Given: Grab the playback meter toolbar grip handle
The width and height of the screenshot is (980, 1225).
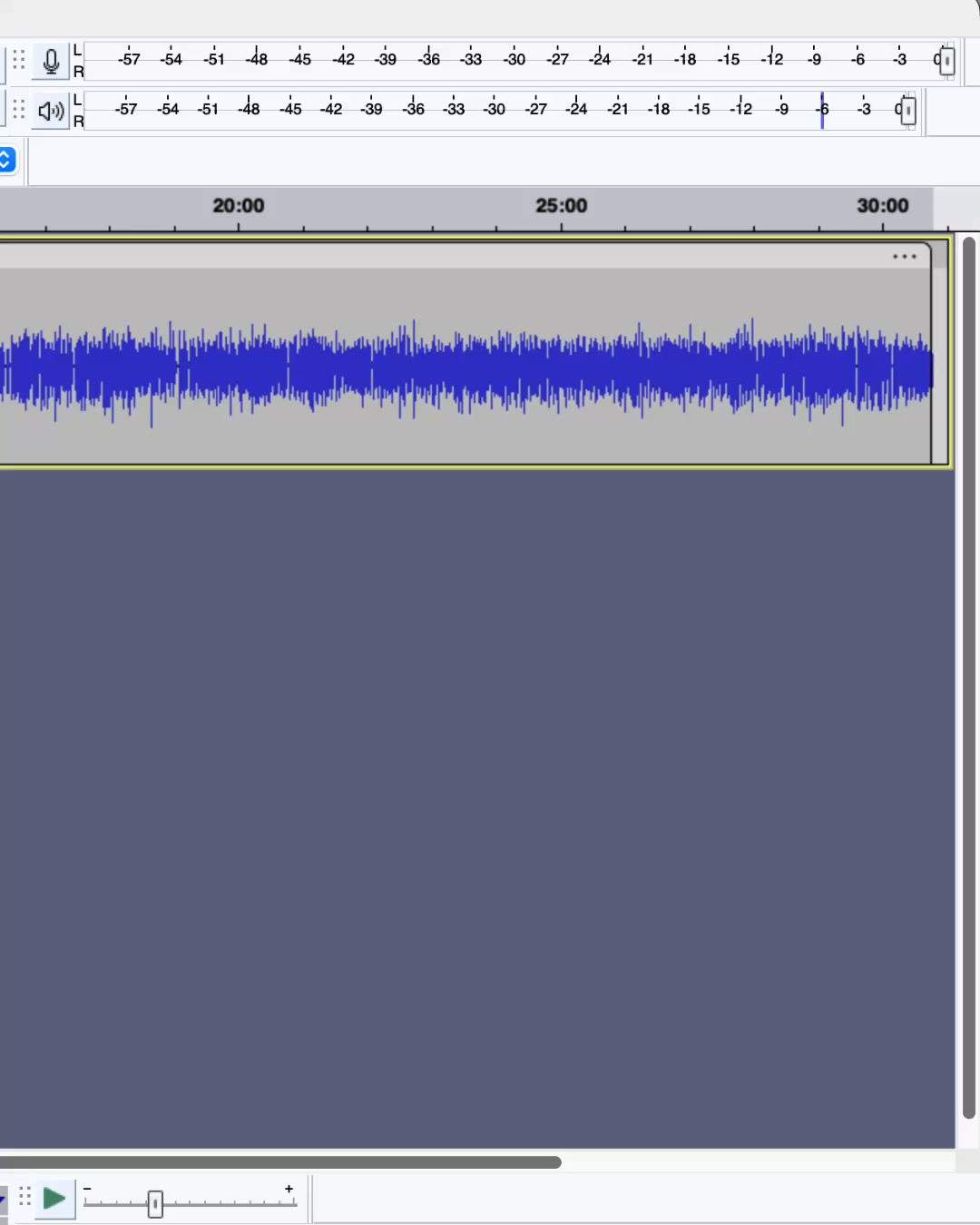Looking at the screenshot, I should click(18, 111).
